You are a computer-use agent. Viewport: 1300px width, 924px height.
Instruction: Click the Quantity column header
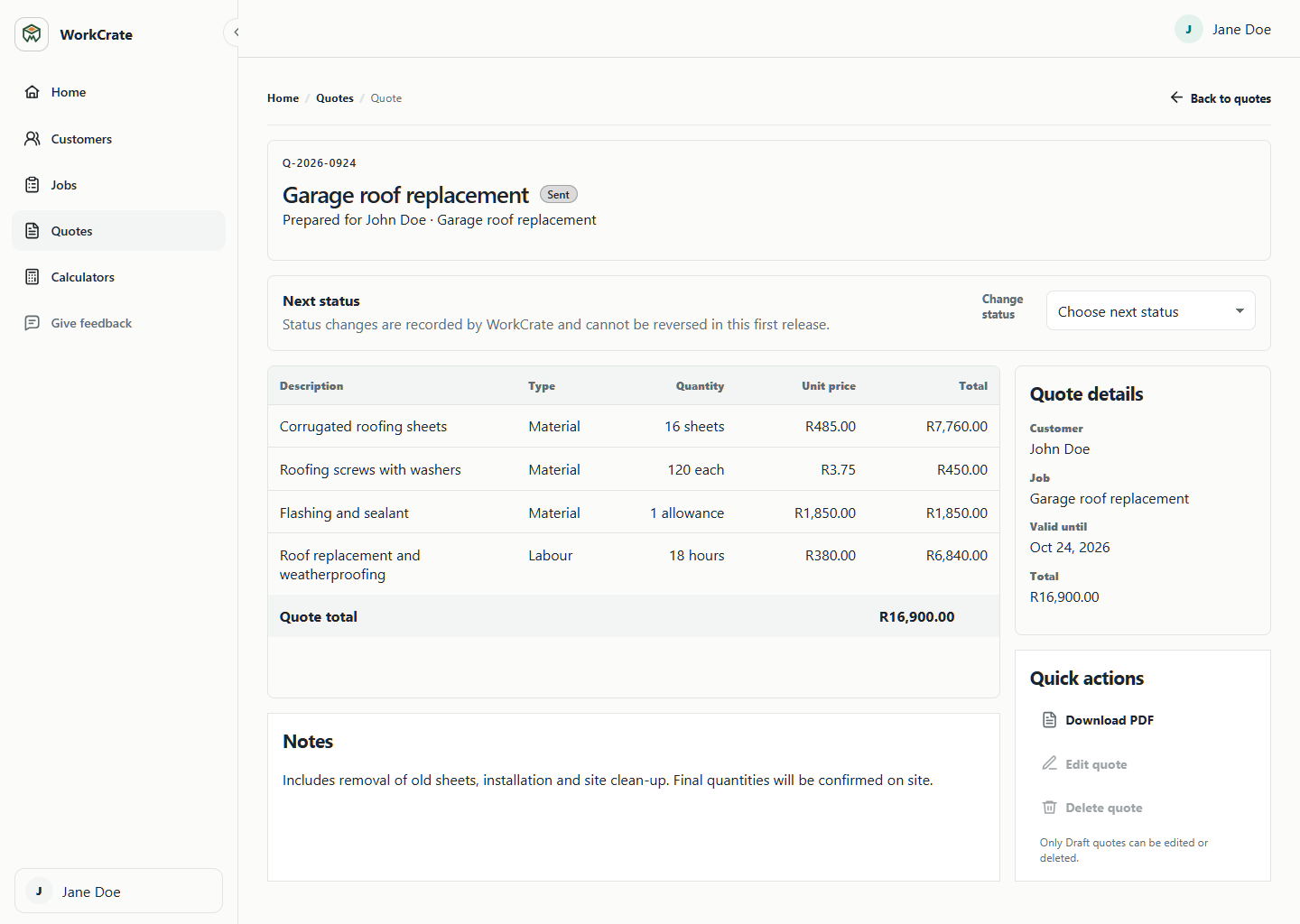click(x=700, y=386)
